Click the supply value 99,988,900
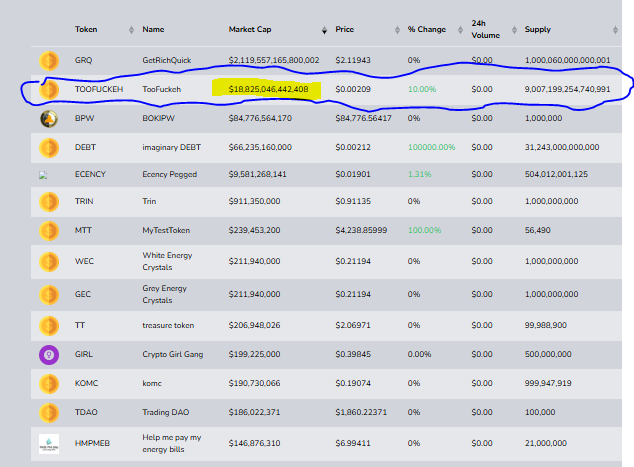The height and width of the screenshot is (467, 634). [x=546, y=325]
